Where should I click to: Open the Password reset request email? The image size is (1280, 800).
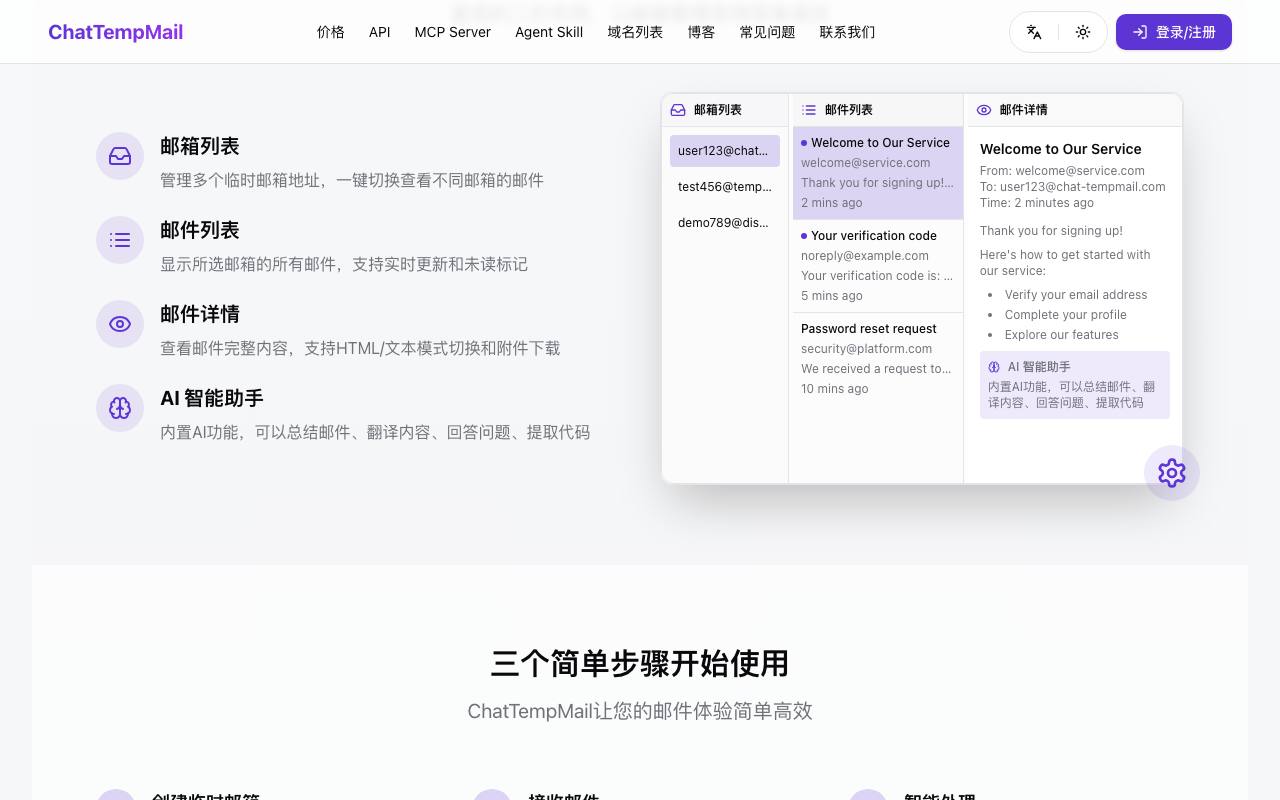coord(878,359)
